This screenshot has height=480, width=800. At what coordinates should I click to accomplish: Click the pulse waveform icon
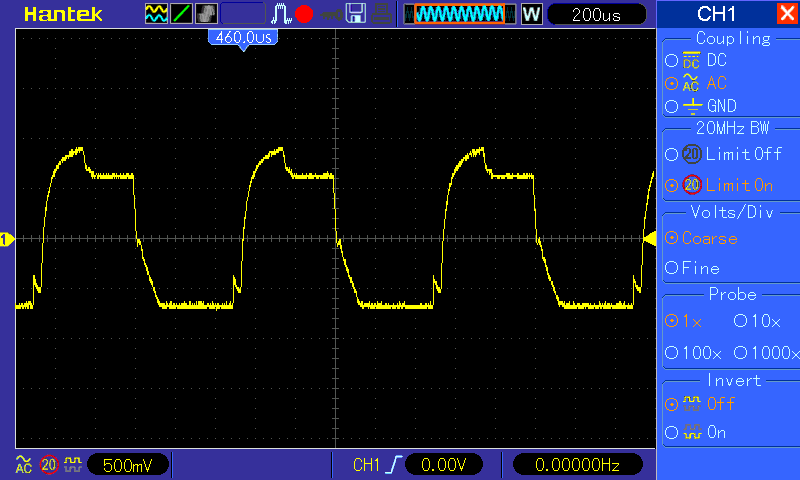pos(281,14)
